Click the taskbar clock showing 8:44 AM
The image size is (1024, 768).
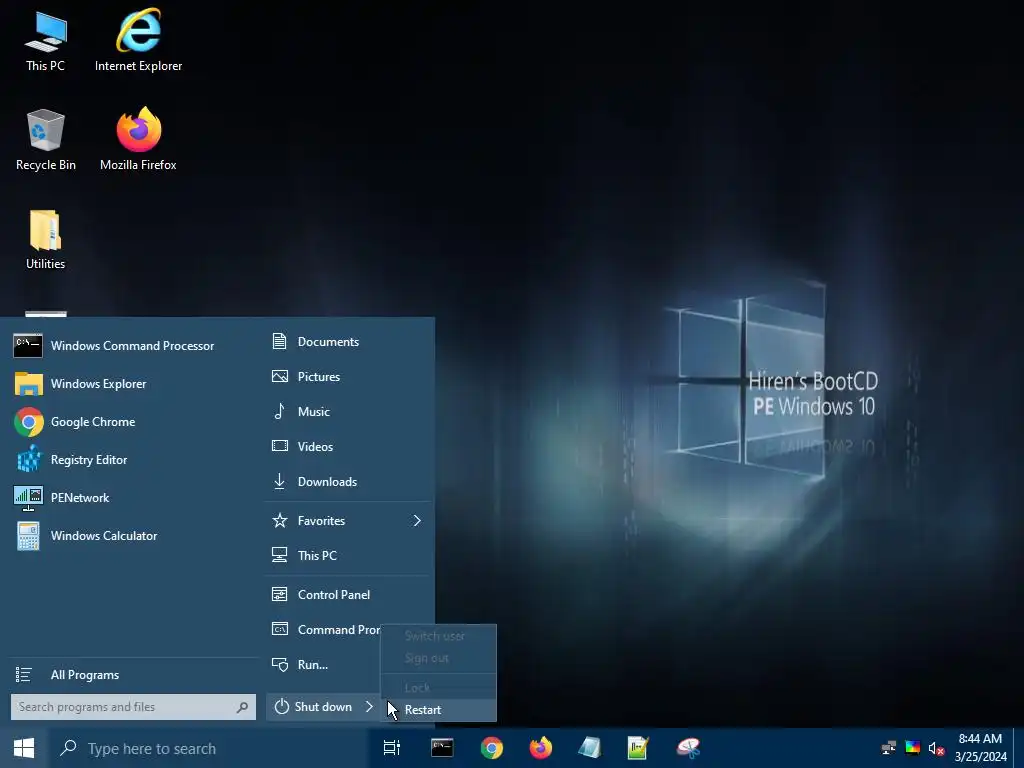point(980,748)
